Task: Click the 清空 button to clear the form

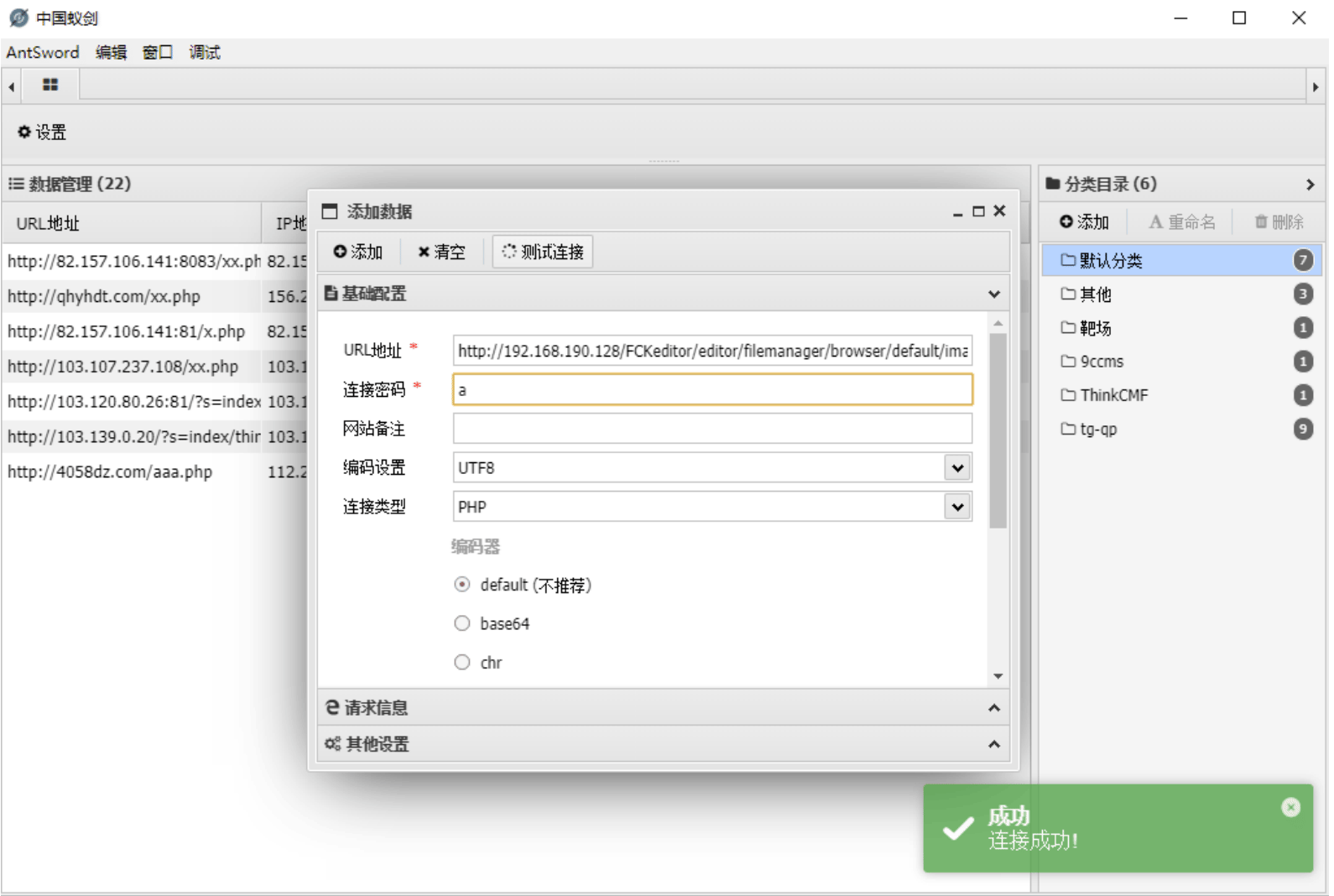Action: [441, 252]
